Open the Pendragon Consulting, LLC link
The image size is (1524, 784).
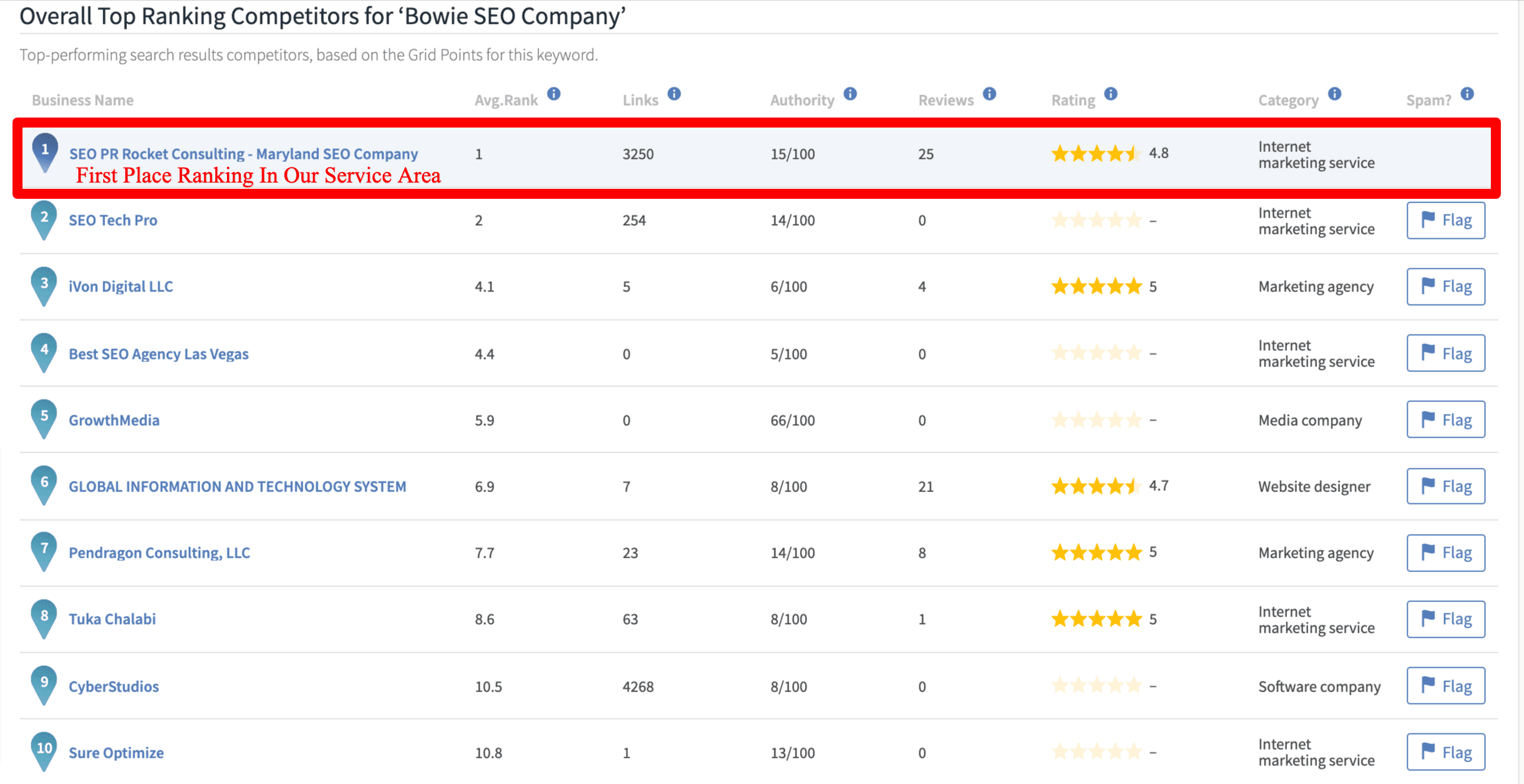click(159, 553)
